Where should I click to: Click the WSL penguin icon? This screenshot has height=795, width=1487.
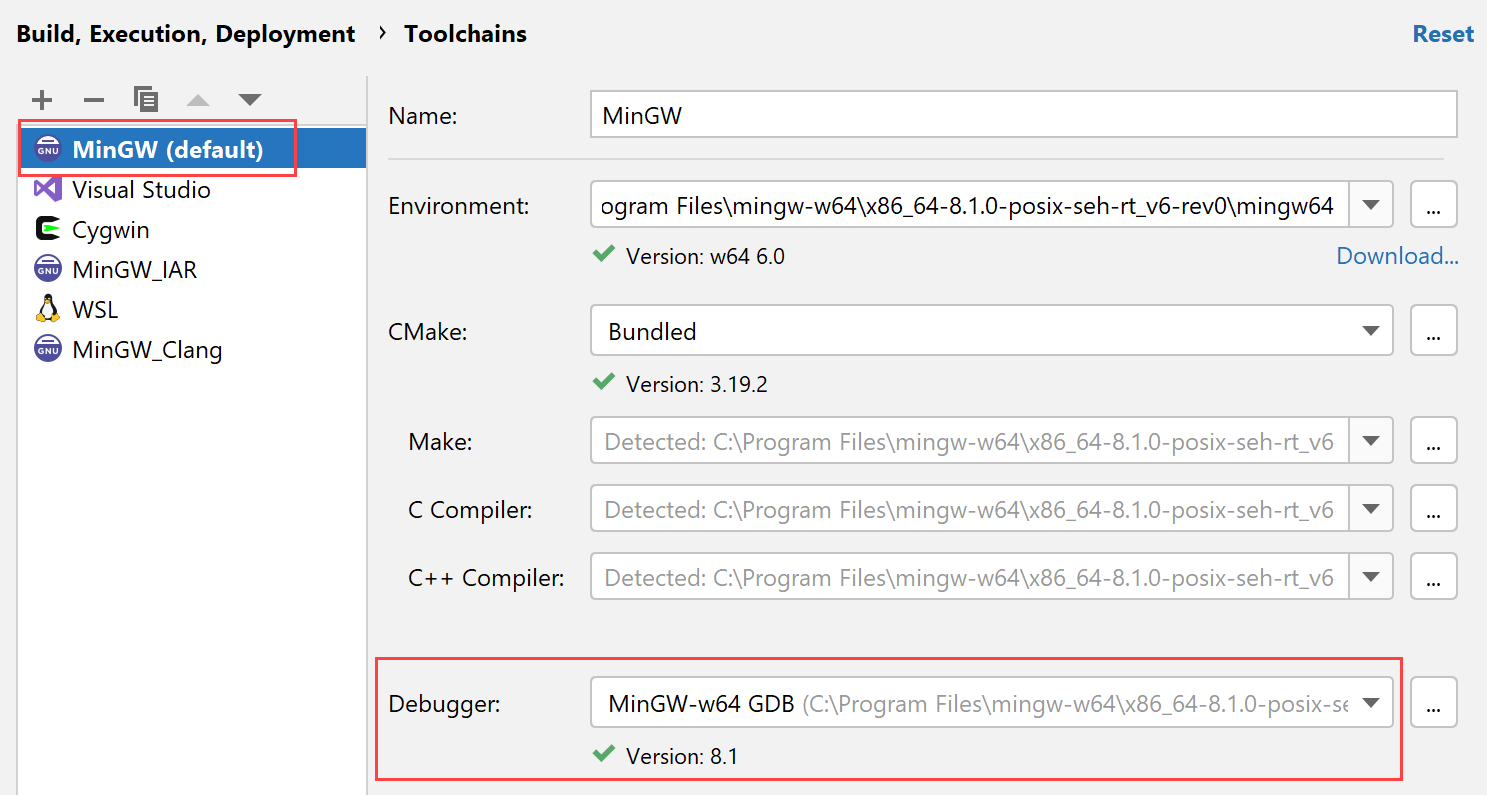(47, 309)
